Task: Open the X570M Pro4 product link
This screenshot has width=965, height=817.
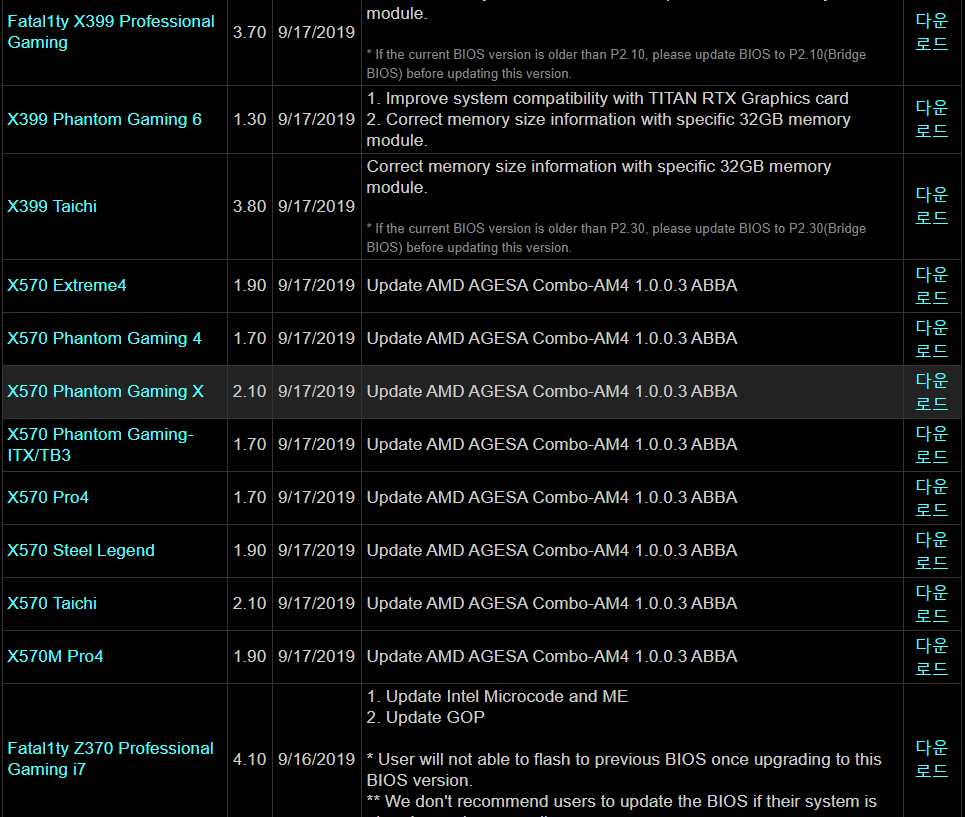Action: click(x=55, y=656)
